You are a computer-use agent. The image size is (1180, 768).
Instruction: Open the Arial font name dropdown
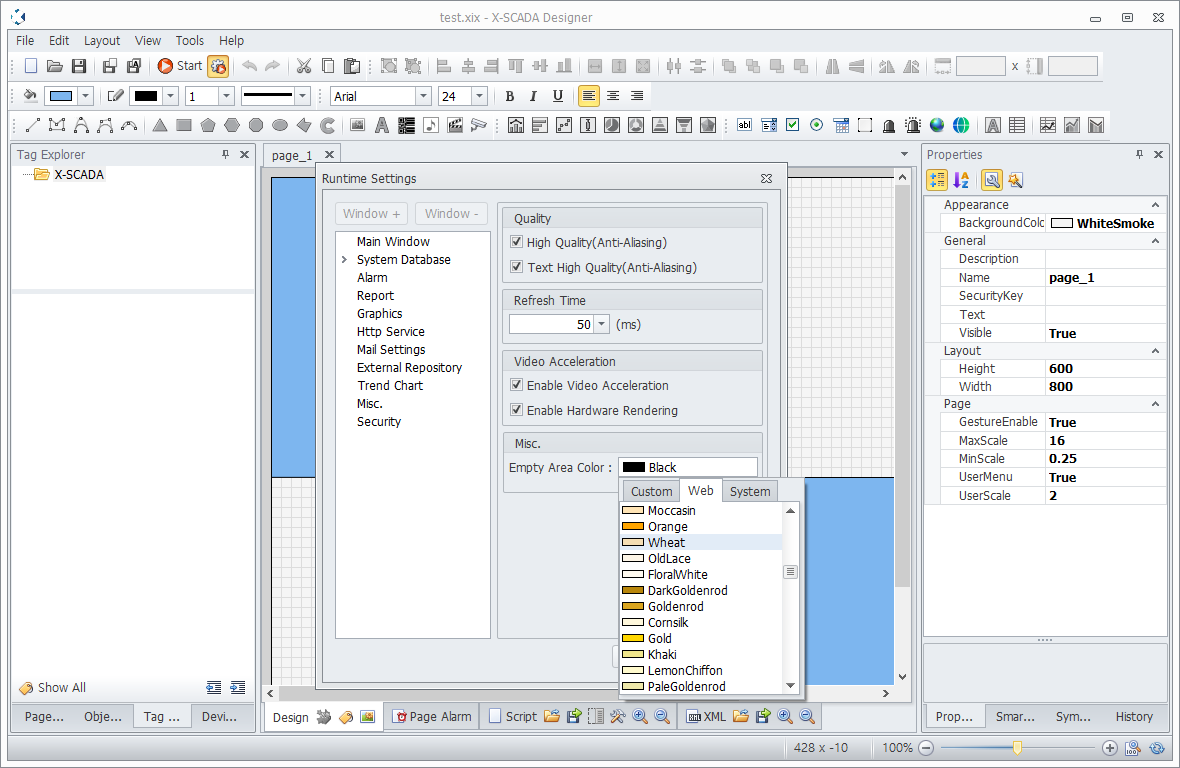point(423,96)
